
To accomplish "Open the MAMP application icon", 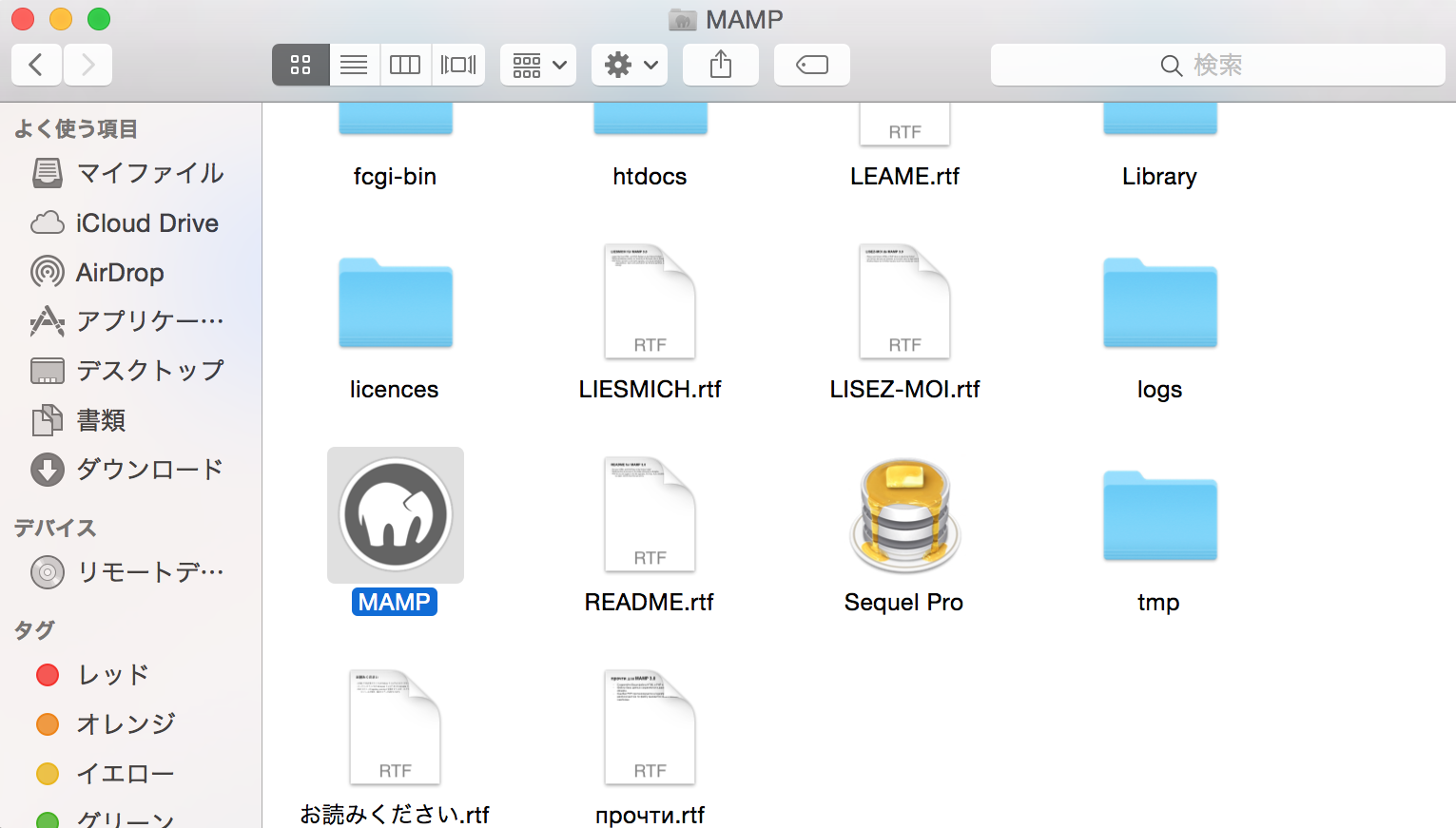I will click(x=396, y=515).
